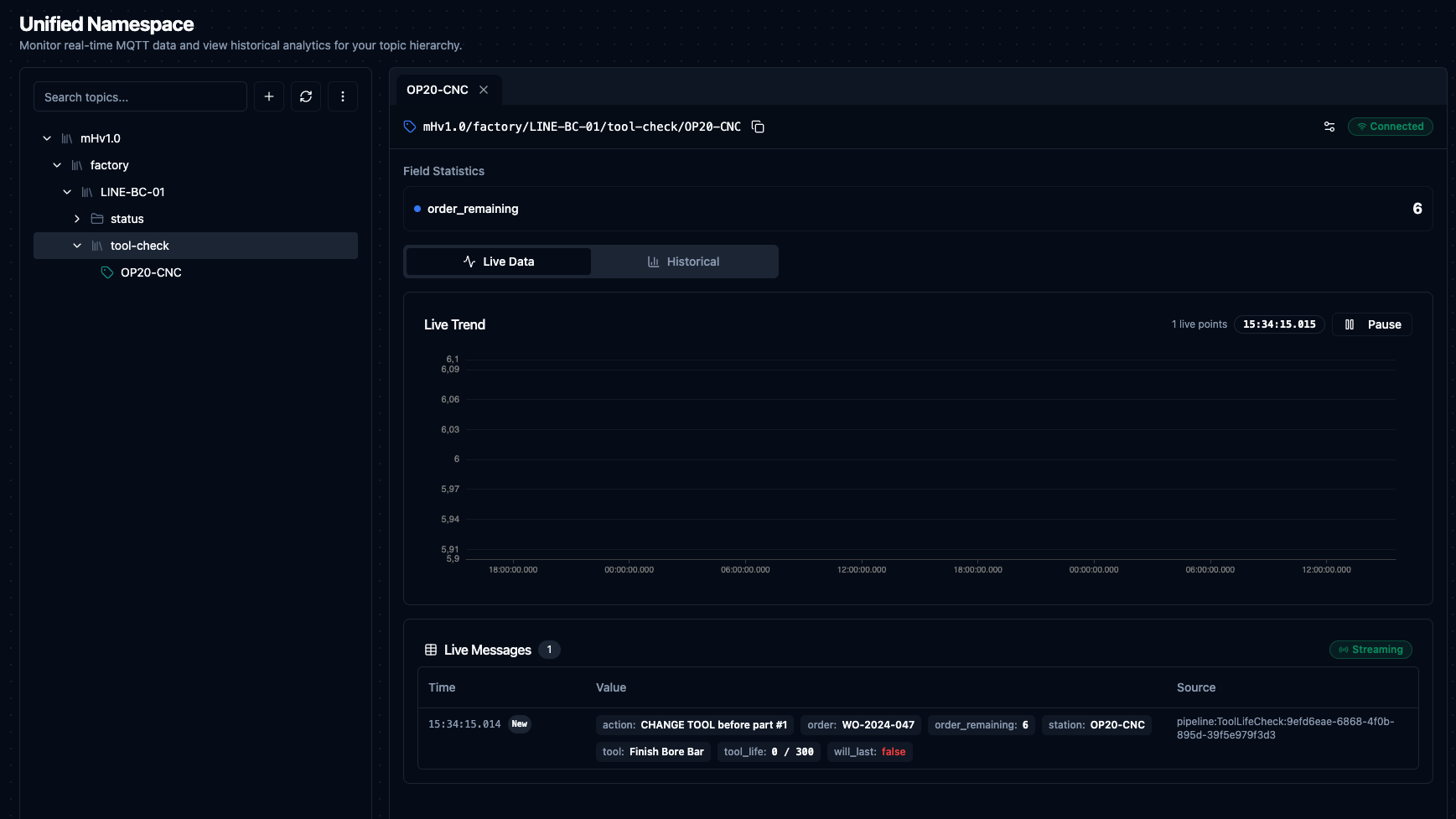Open the topic tree more options menu

pyautogui.click(x=343, y=96)
